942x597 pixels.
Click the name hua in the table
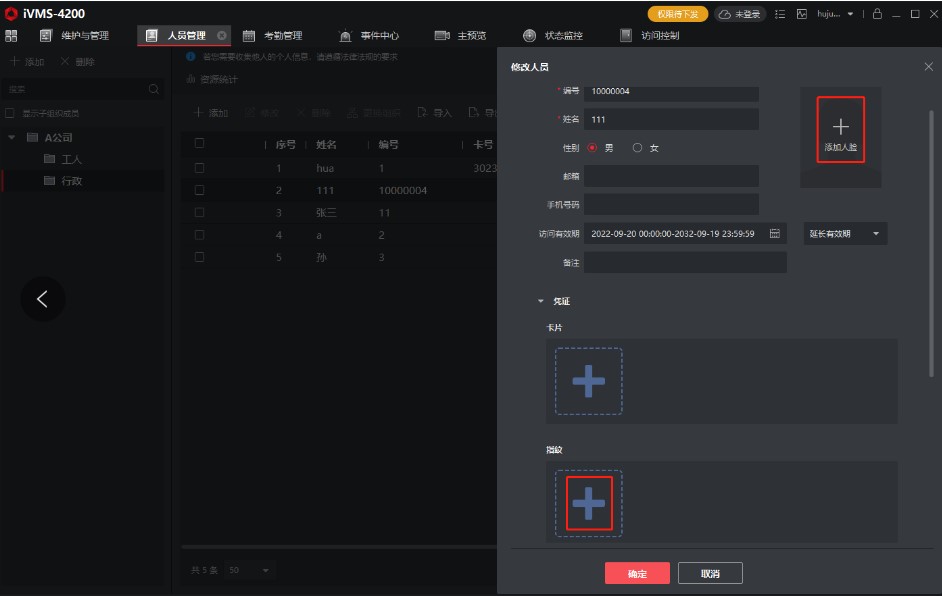pyautogui.click(x=325, y=168)
